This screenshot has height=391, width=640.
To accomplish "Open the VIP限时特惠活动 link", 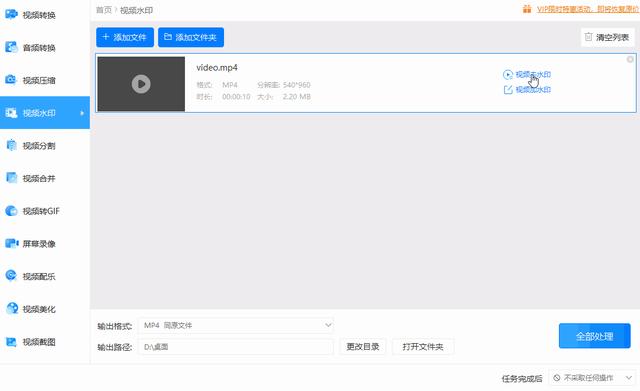I will click(x=588, y=9).
